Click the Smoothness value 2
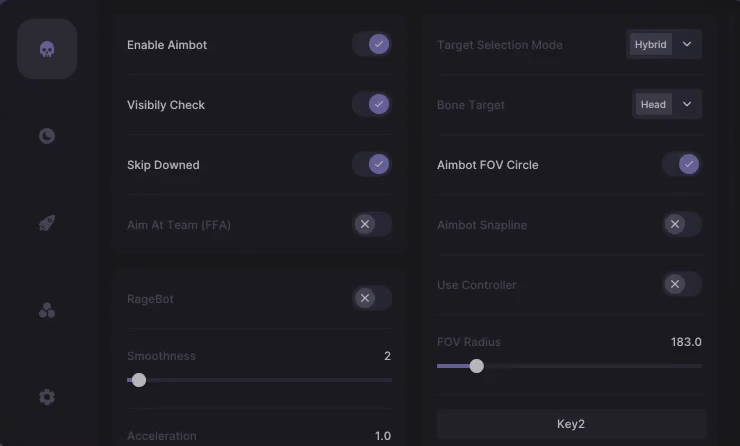Screen dimensions: 740x446 pyautogui.click(x=387, y=356)
